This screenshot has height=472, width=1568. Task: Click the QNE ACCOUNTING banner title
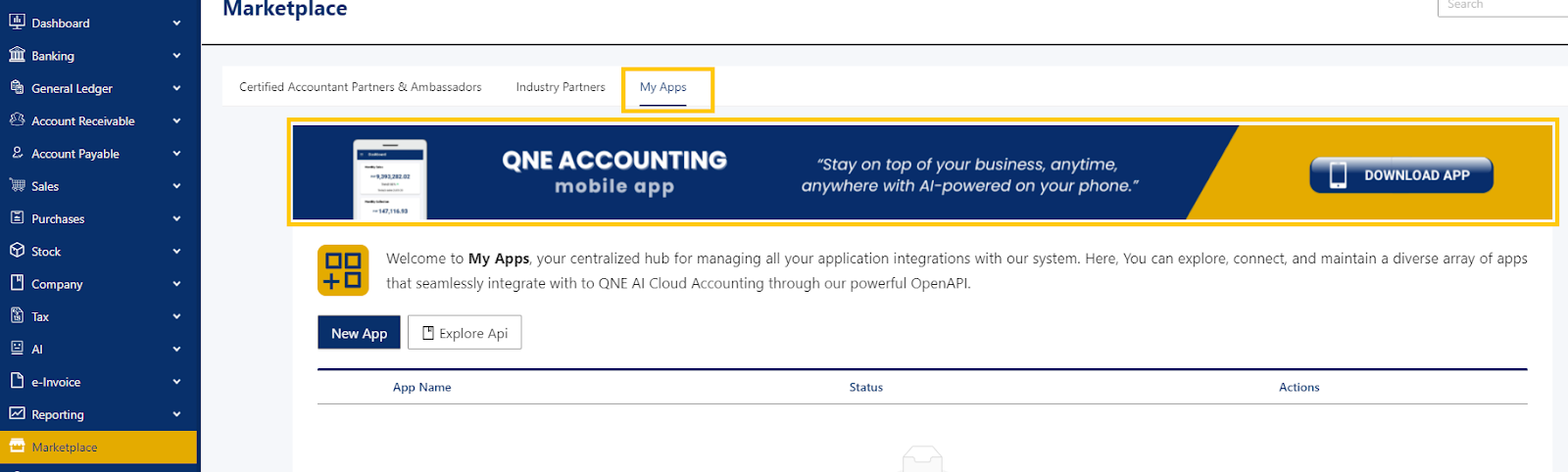pos(614,161)
